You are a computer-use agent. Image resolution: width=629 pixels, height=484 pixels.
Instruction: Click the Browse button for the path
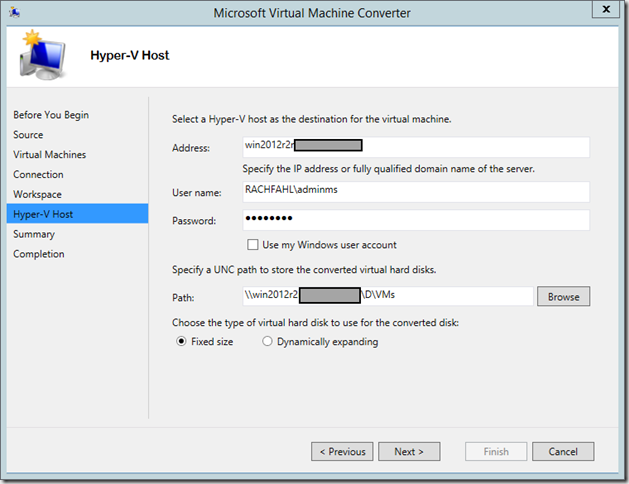tap(564, 296)
